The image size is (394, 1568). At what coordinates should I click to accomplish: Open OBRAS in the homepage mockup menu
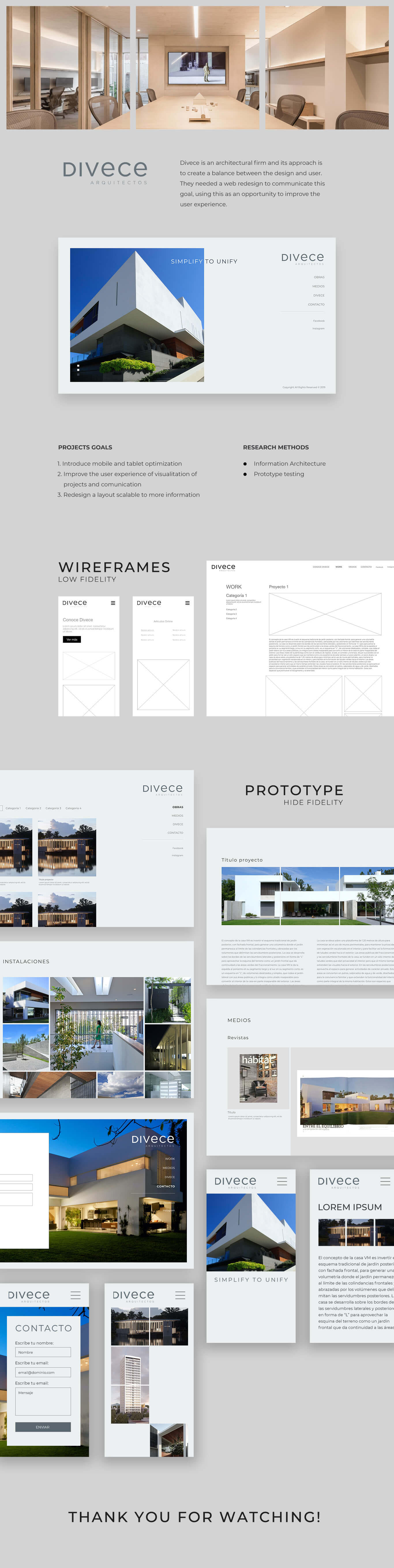(x=319, y=277)
